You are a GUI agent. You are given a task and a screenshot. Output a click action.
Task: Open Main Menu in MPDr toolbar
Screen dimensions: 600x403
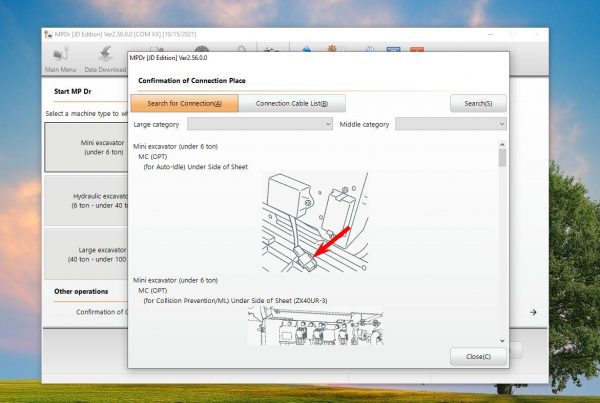(x=60, y=60)
